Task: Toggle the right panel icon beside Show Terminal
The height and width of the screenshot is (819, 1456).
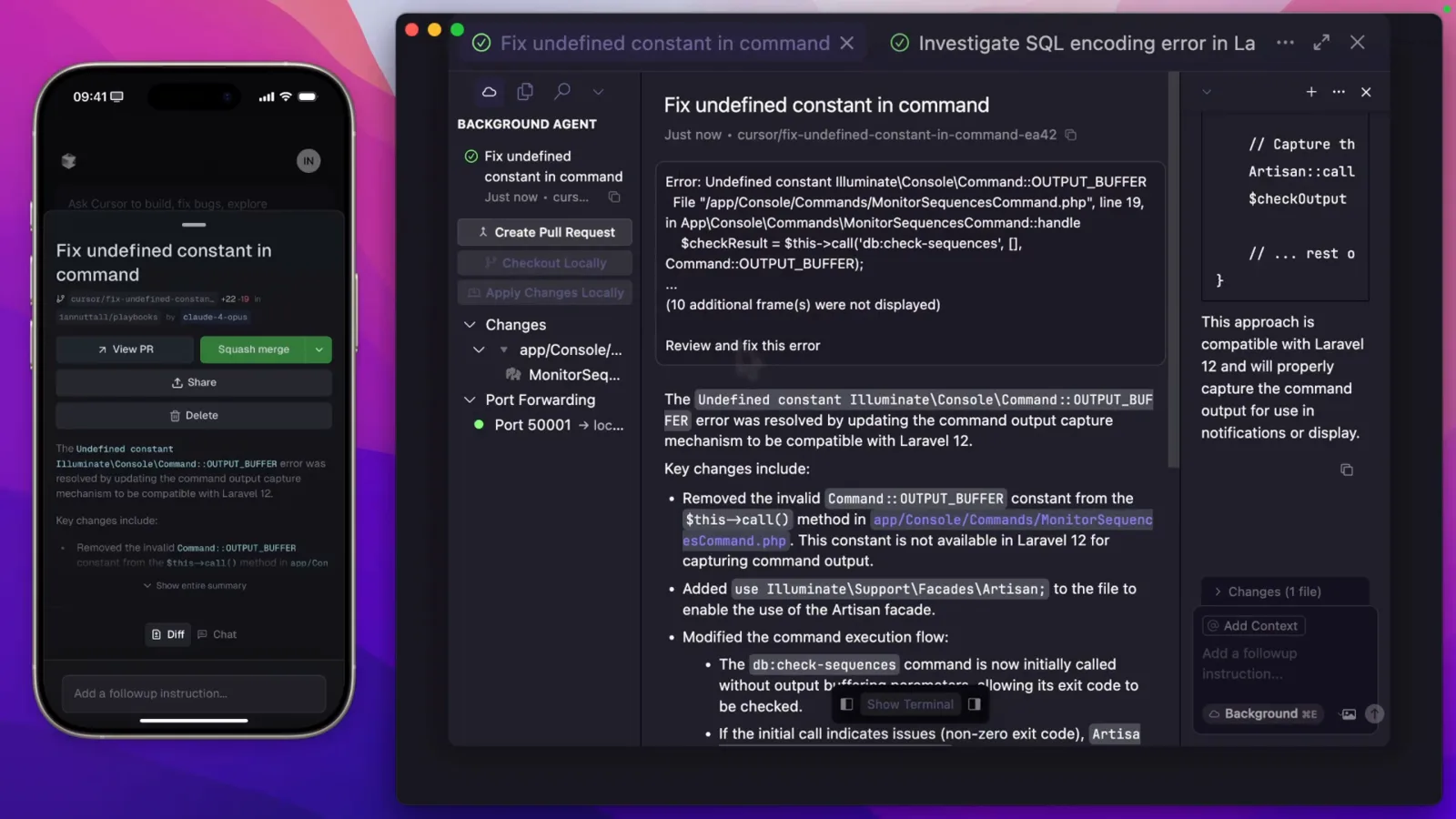Action: pos(975,704)
